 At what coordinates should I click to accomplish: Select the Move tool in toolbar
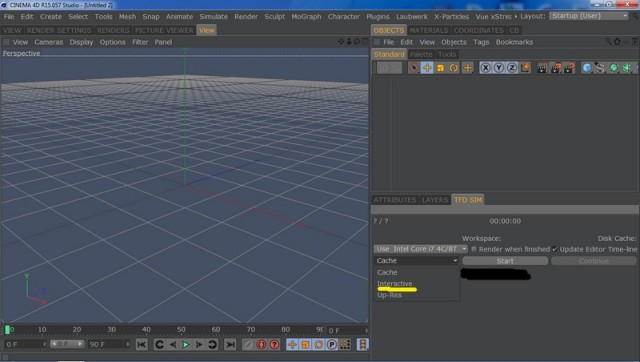click(x=427, y=68)
